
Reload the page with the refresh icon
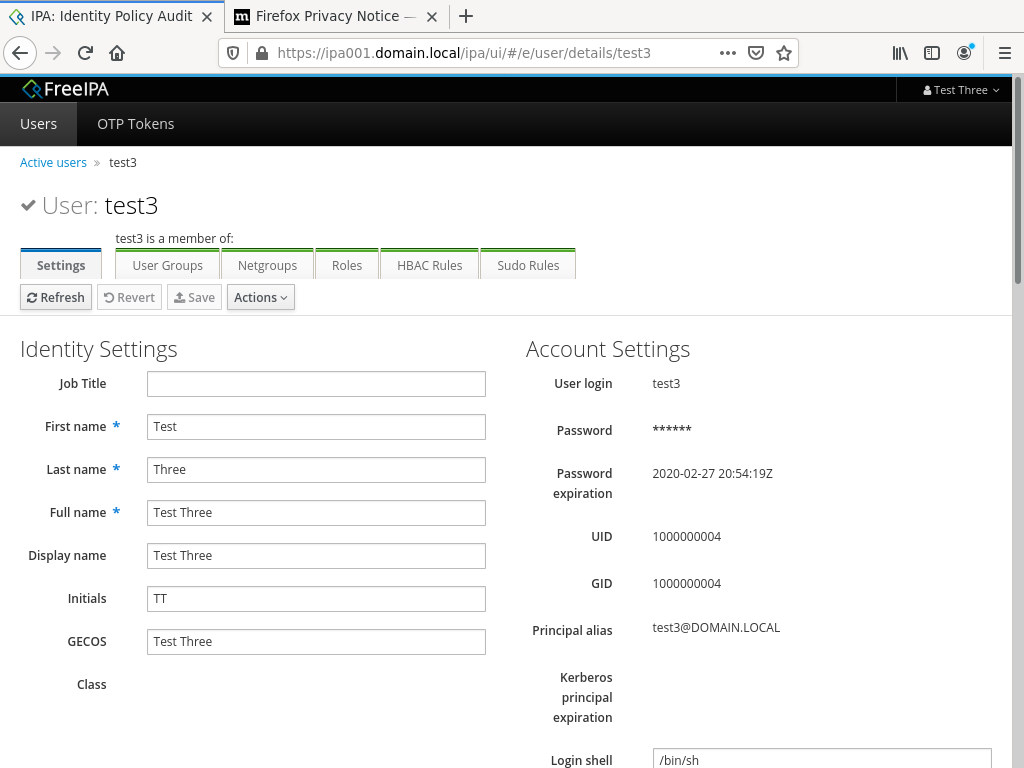[x=85, y=53]
